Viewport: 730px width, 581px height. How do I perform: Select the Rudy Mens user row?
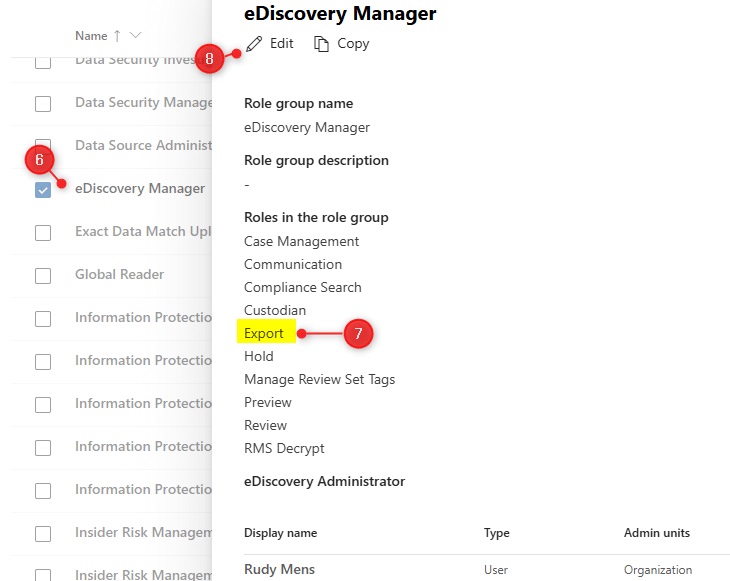[279, 570]
